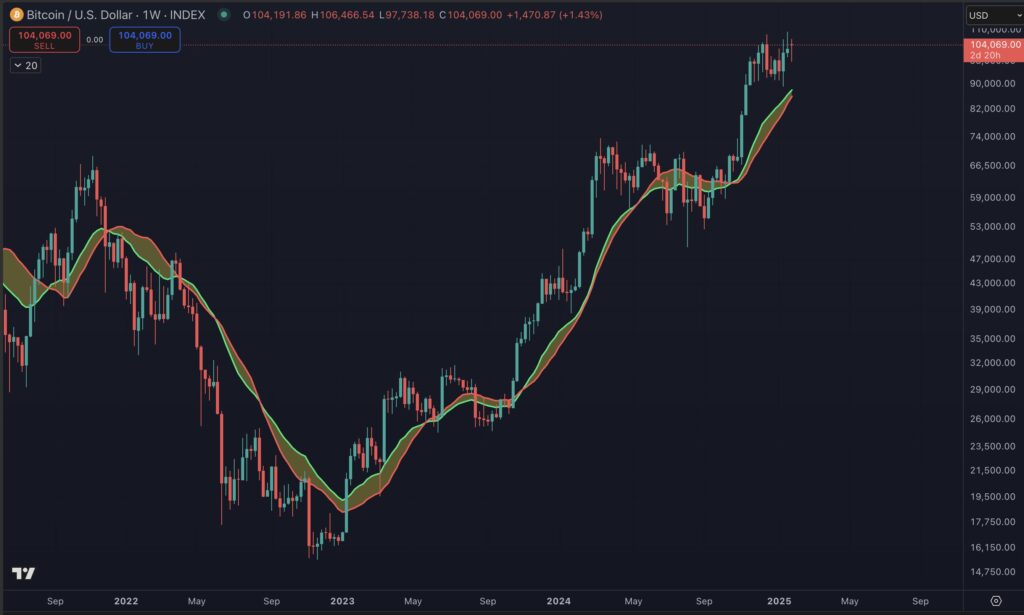
Task: Click the 2022 label on the time axis
Action: tap(126, 601)
